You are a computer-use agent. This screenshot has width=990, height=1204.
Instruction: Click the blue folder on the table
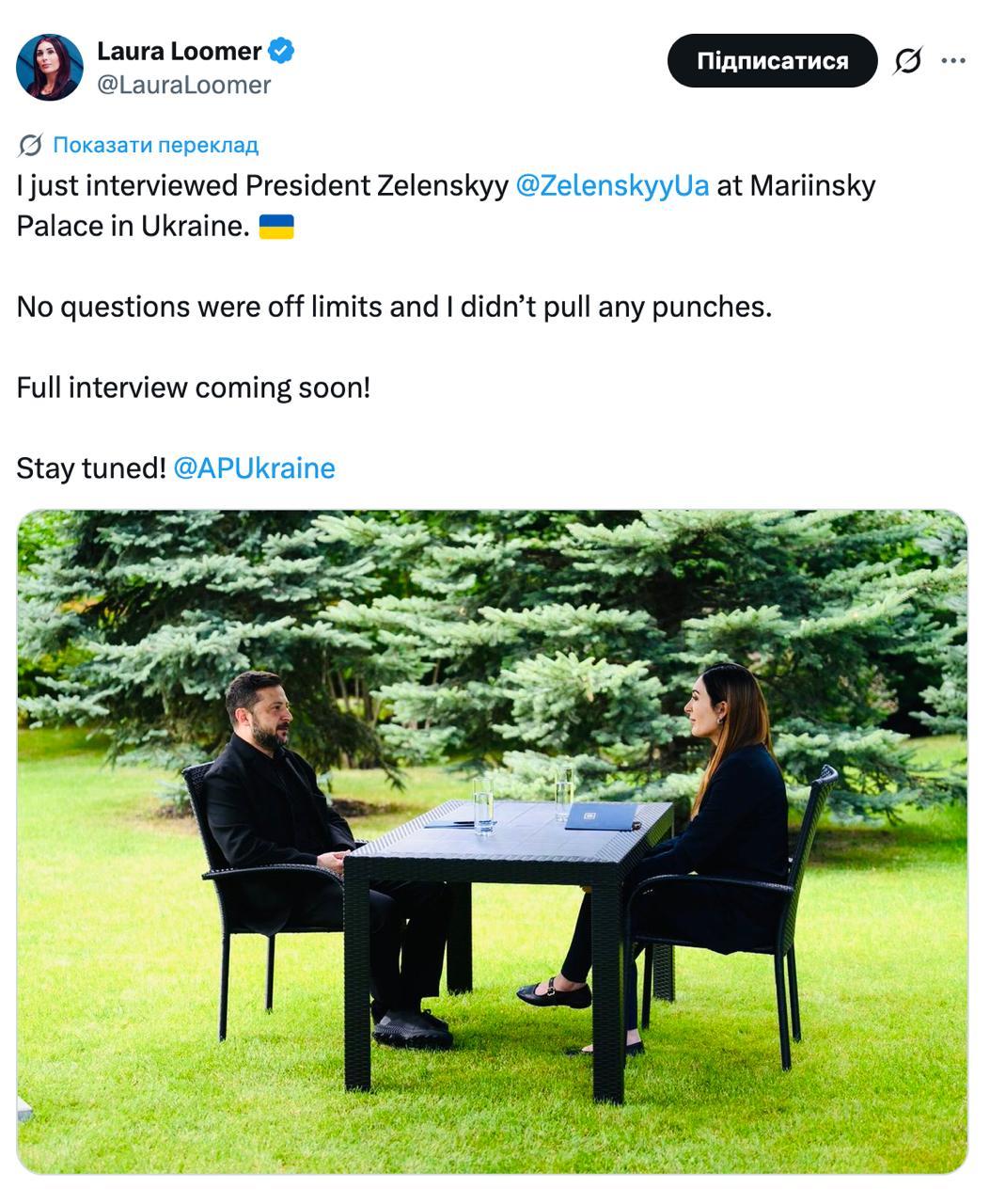(x=602, y=816)
